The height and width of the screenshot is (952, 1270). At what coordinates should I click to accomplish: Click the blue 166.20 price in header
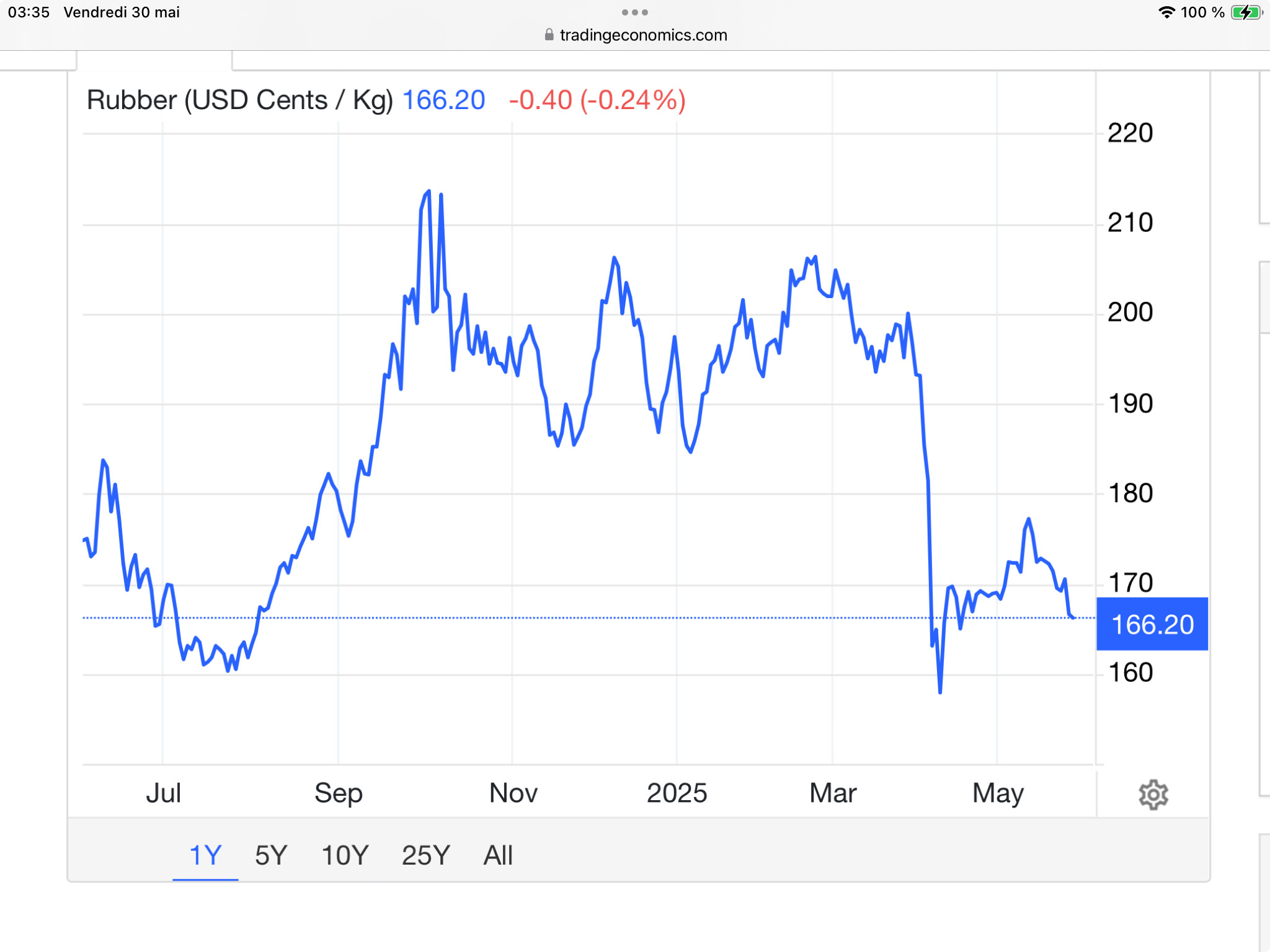point(443,100)
